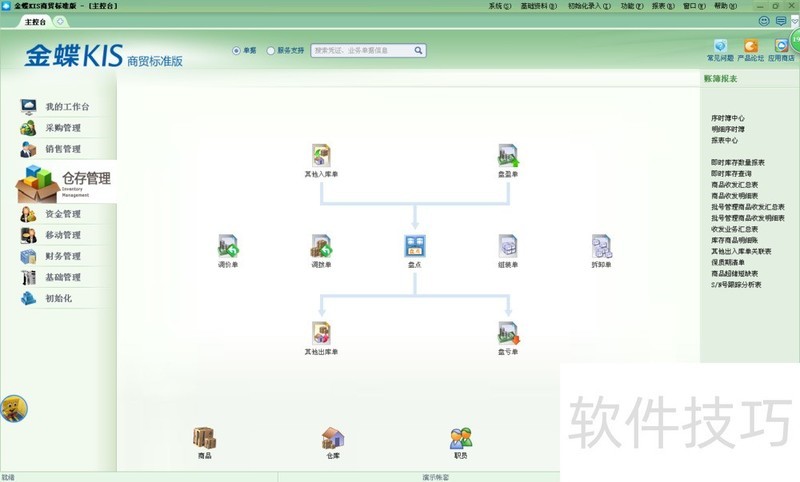Open the 组装单 icon
Viewport: 800px width, 482px height.
[x=508, y=246]
